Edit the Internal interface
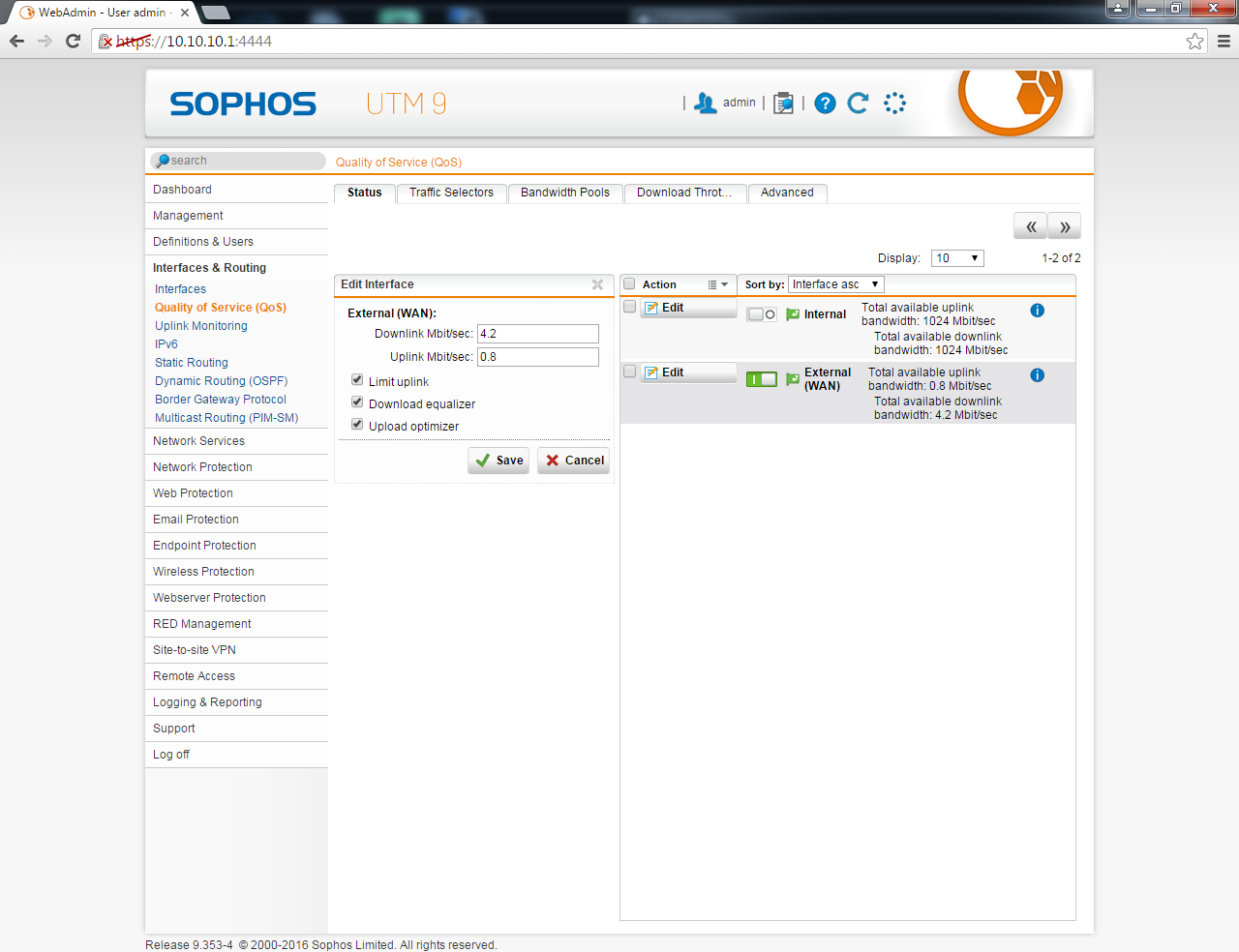 pyautogui.click(x=687, y=308)
